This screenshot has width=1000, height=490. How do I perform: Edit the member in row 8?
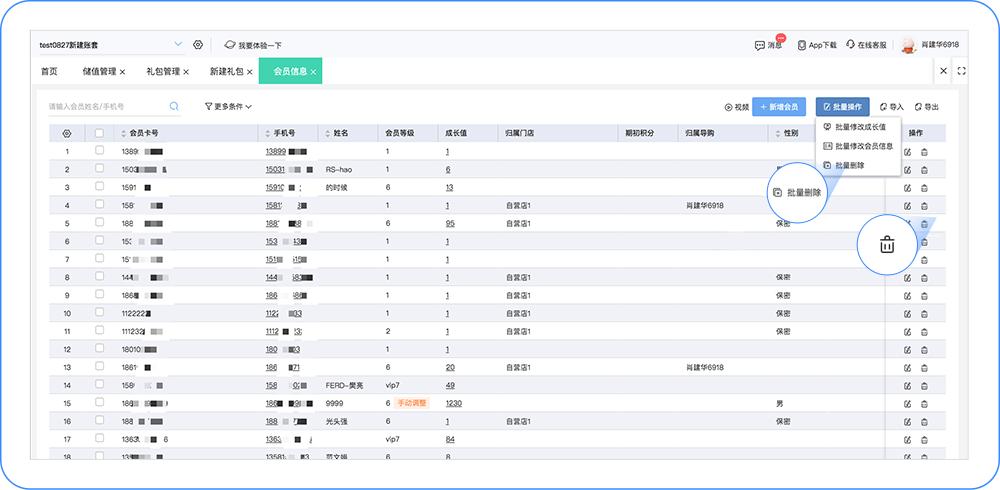tap(908, 278)
